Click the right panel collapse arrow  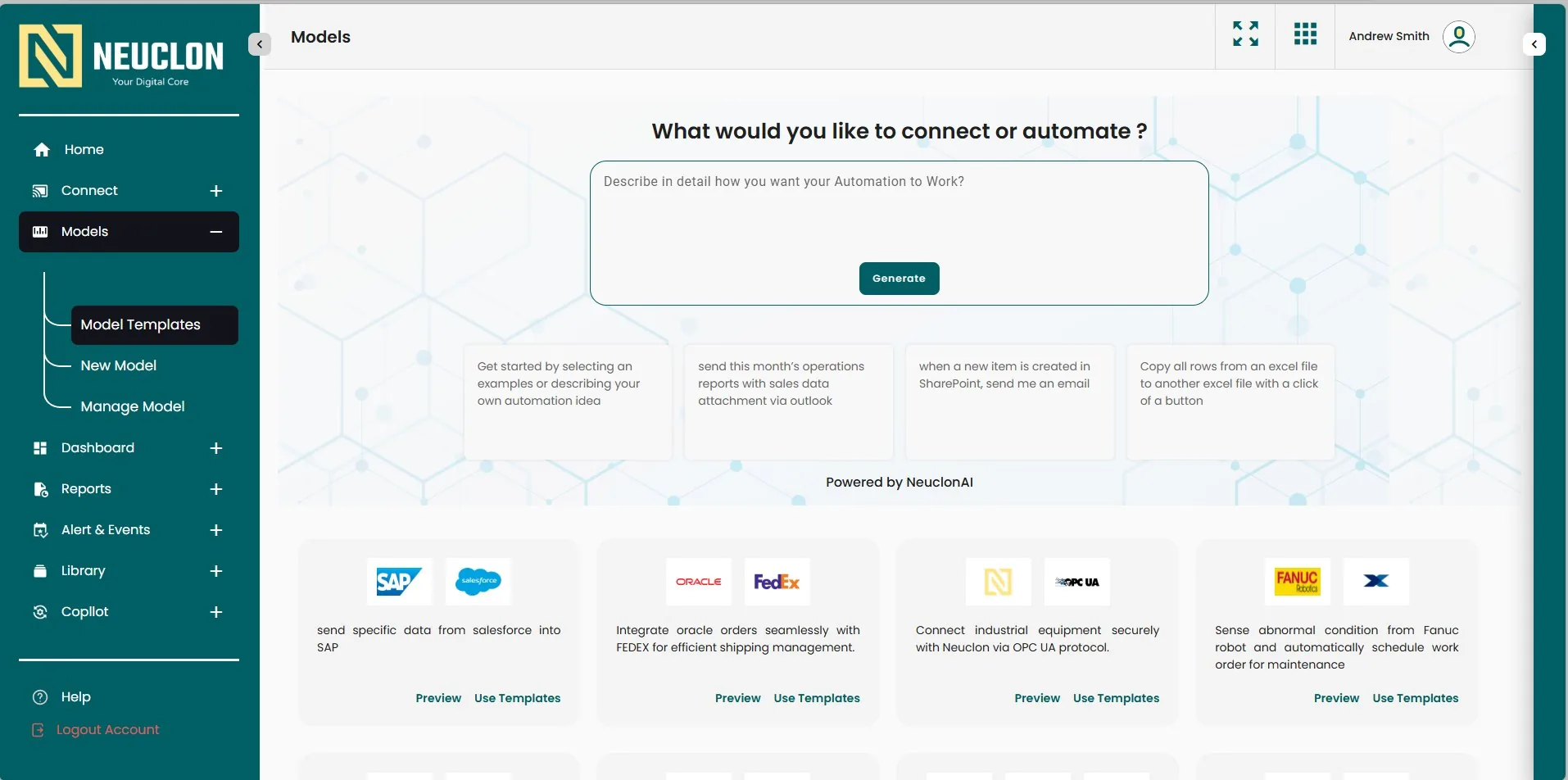click(1534, 44)
